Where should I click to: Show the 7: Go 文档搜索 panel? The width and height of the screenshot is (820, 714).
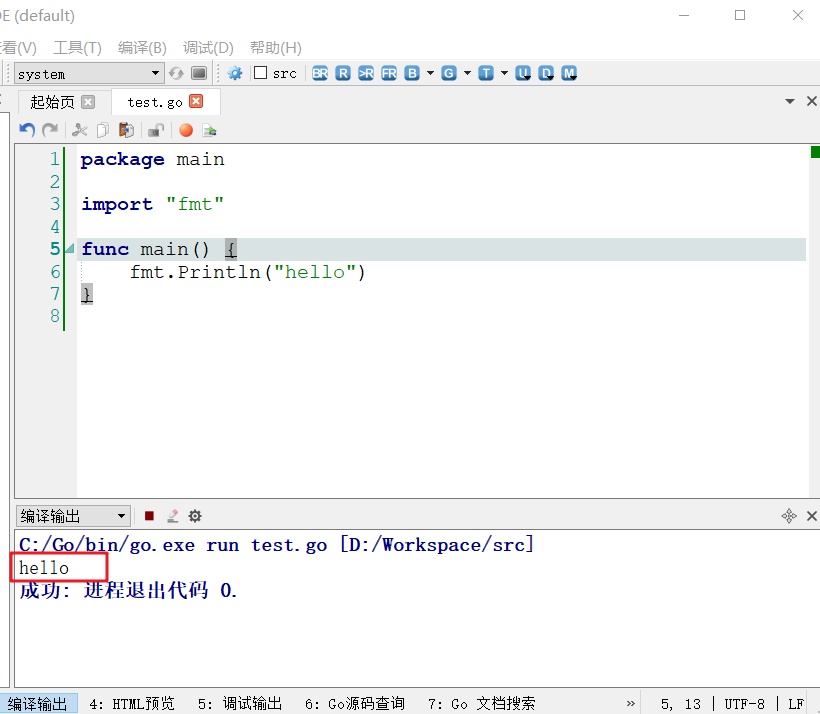(481, 703)
